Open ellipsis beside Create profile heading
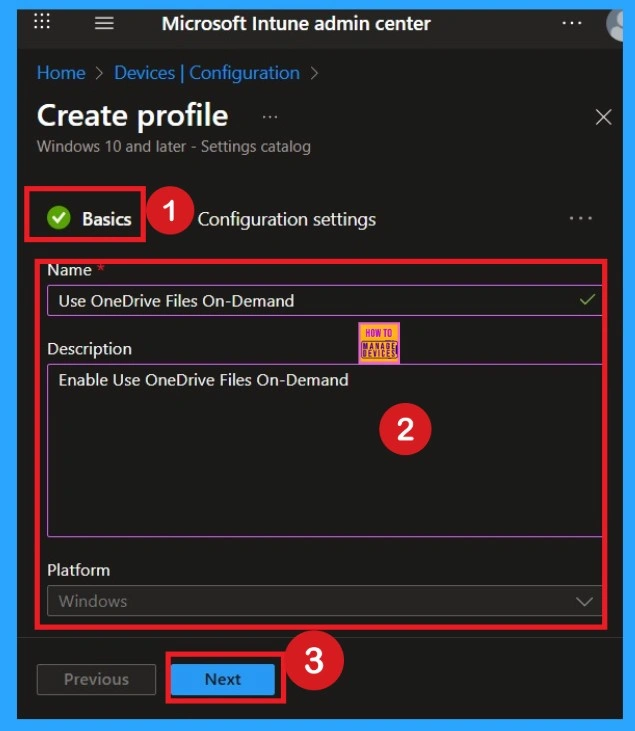This screenshot has height=731, width=635. coord(270,117)
